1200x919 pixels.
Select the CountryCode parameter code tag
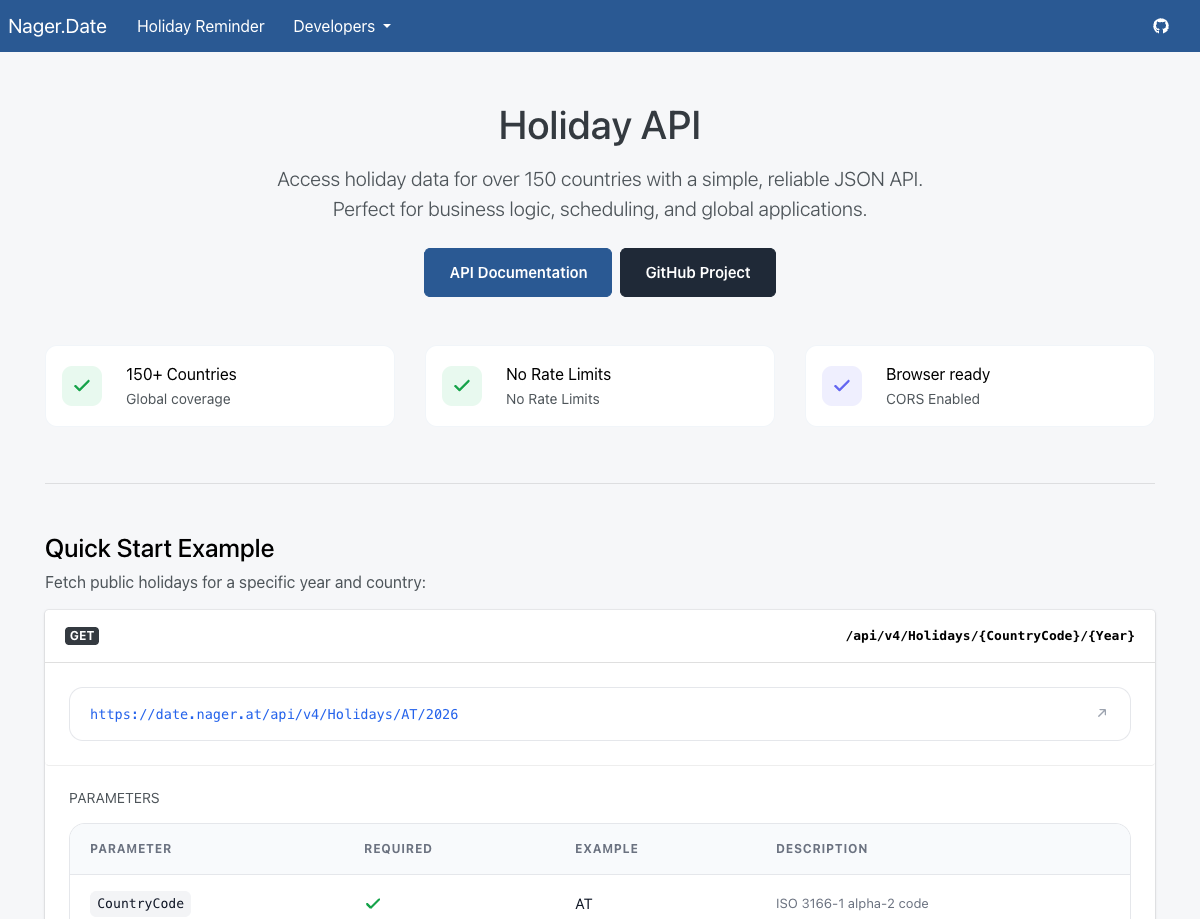(x=140, y=903)
